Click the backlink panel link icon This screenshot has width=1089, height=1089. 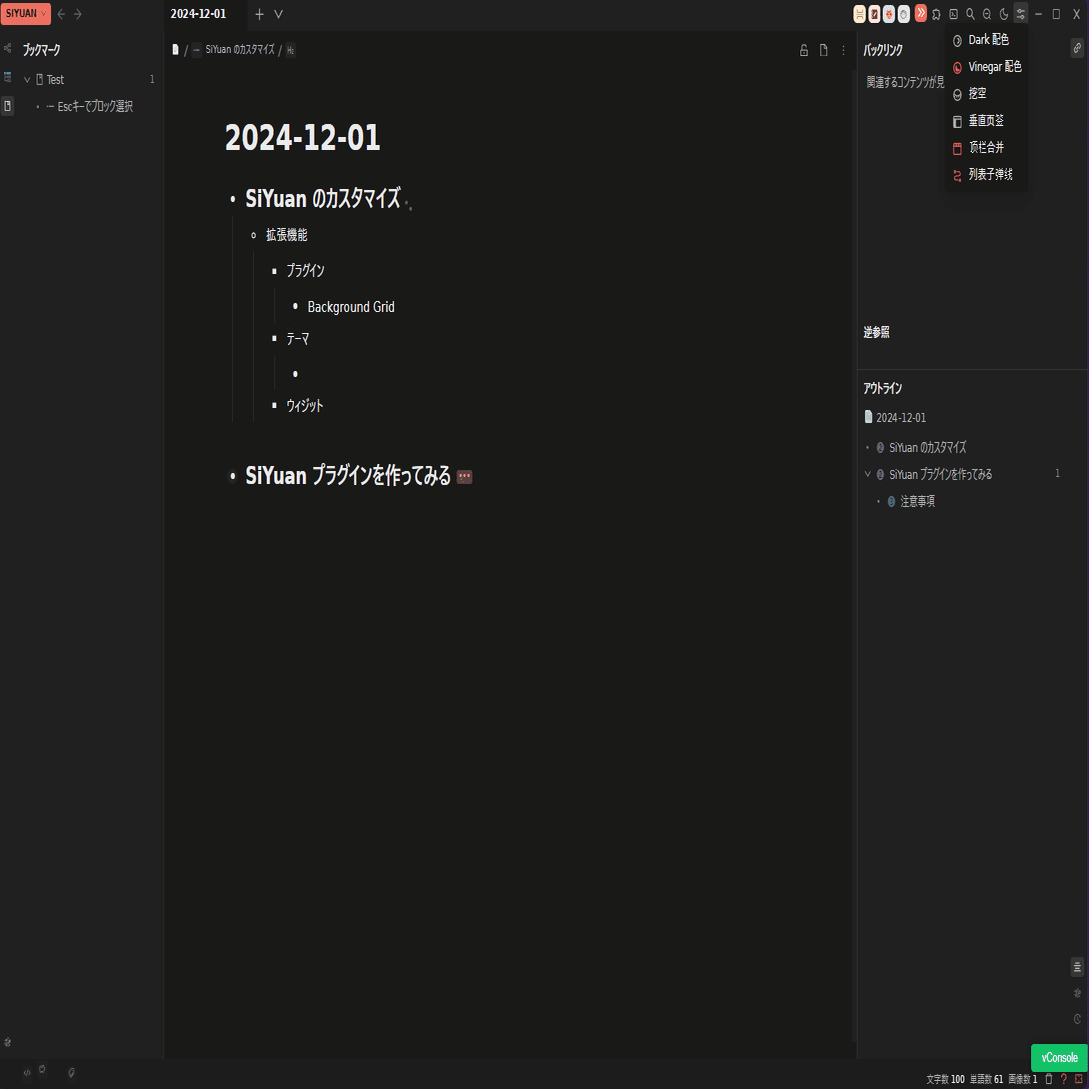1077,48
